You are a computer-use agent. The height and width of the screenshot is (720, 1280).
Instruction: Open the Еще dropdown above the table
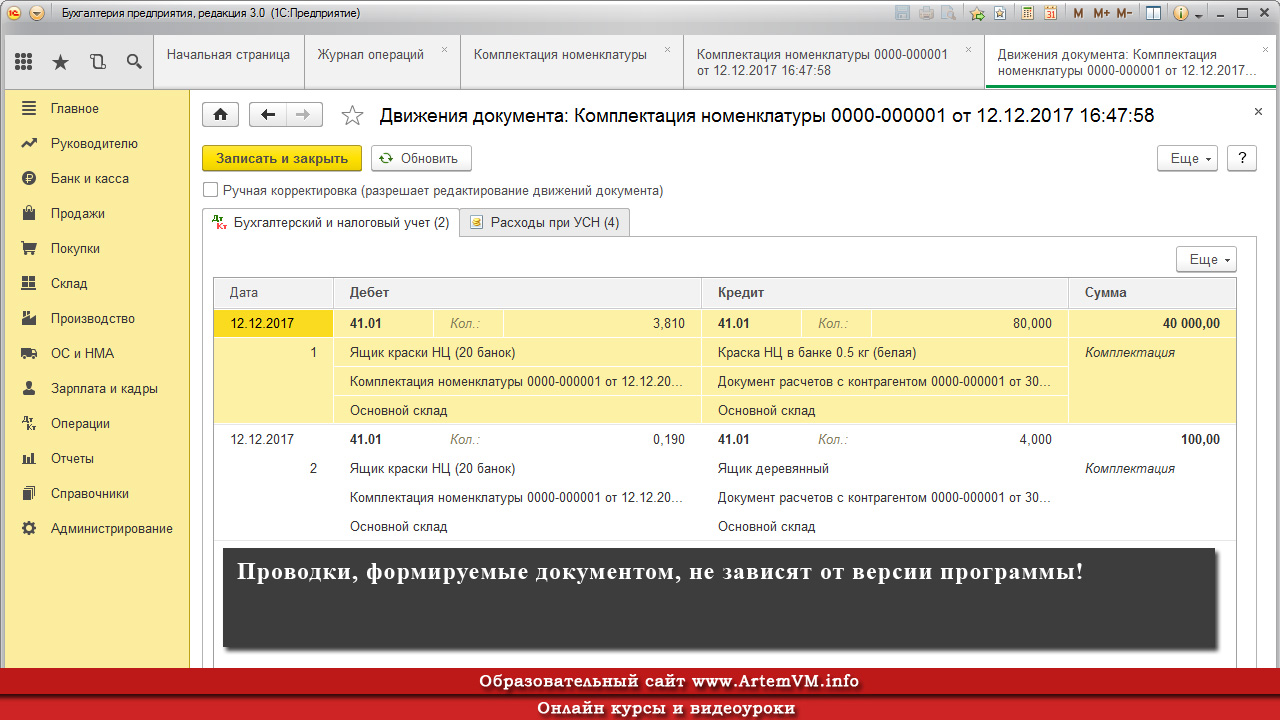pyautogui.click(x=1206, y=259)
